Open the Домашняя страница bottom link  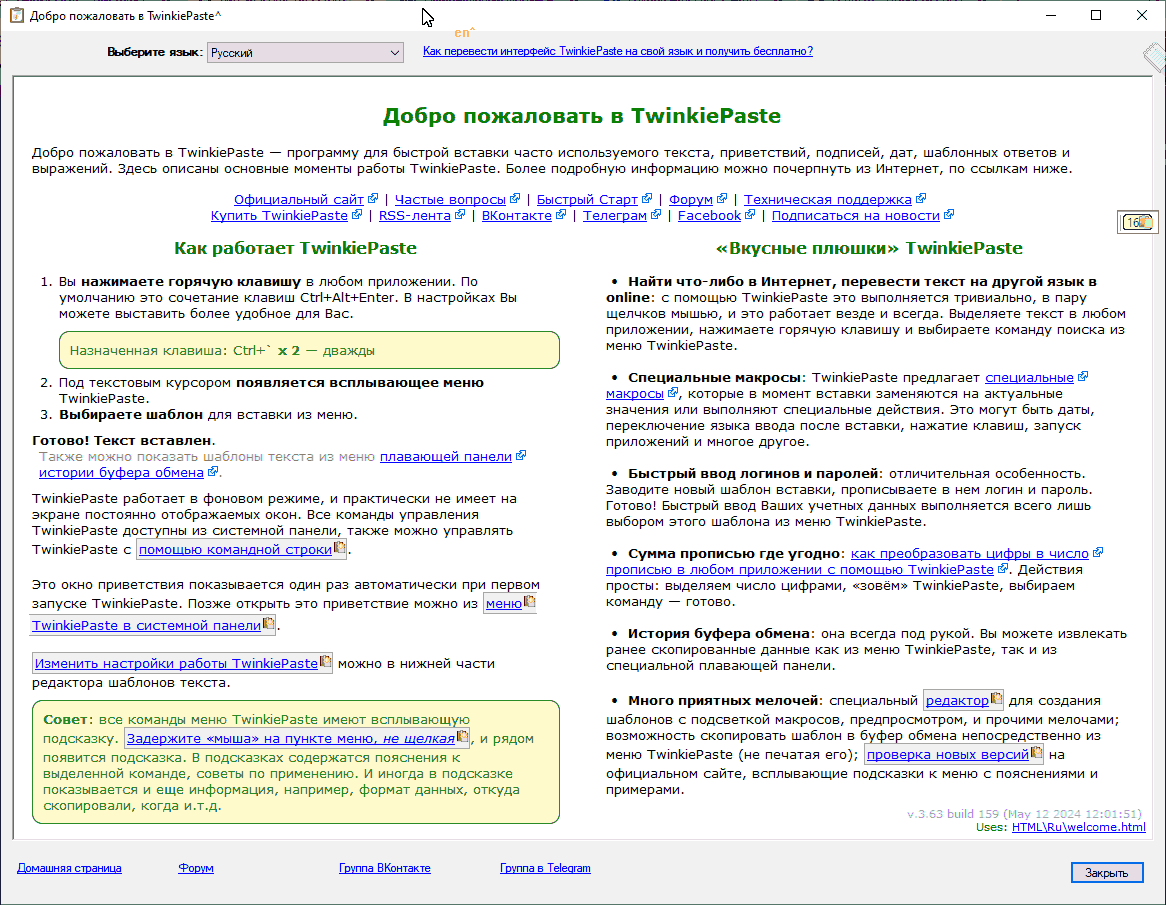tap(69, 868)
